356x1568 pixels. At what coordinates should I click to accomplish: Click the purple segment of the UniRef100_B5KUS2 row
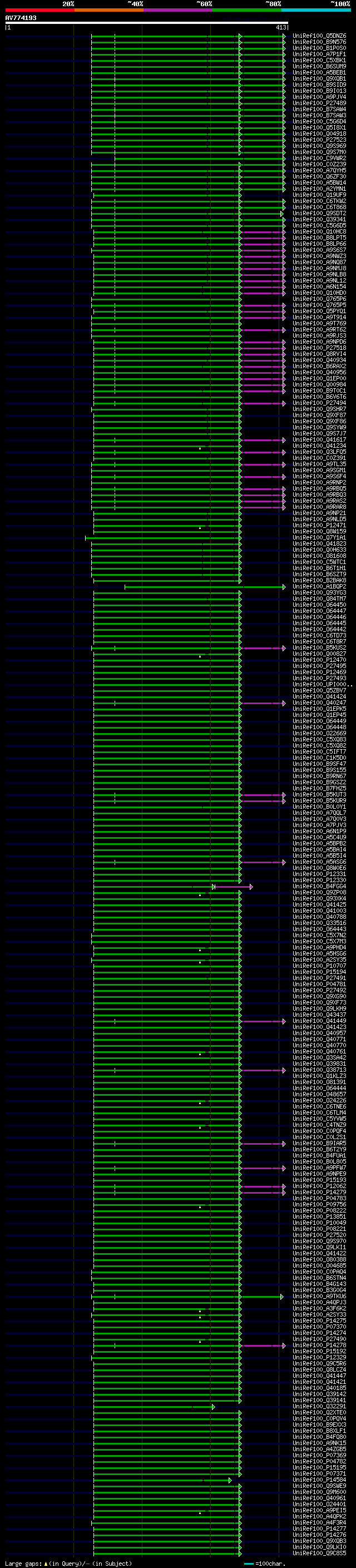263,647
